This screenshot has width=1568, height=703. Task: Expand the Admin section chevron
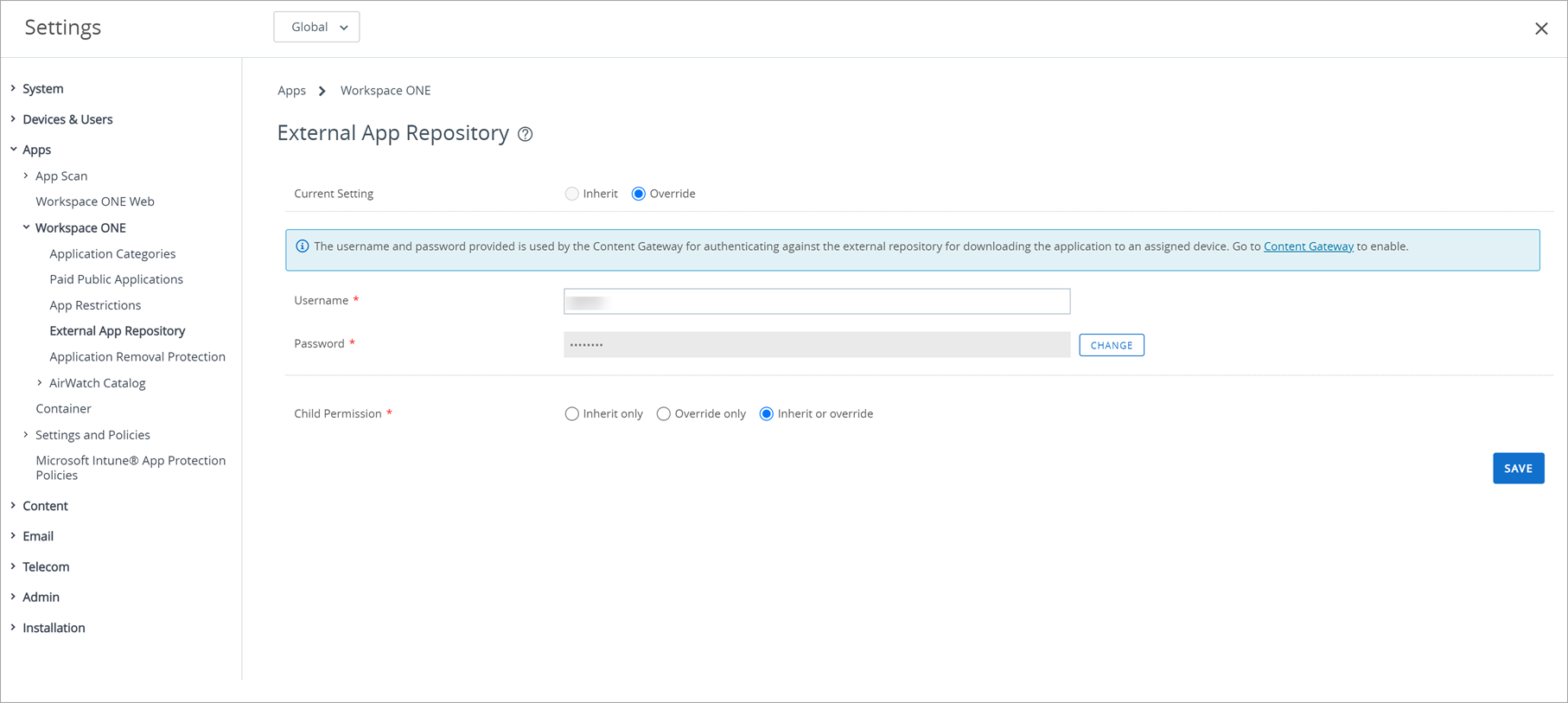pos(13,597)
